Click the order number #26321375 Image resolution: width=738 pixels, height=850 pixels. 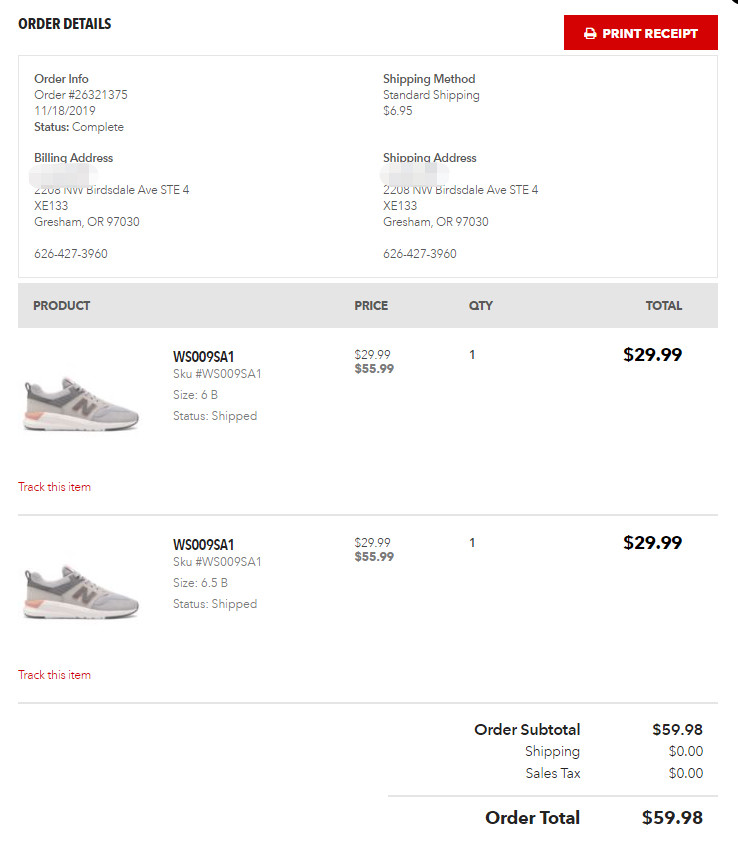pos(81,95)
